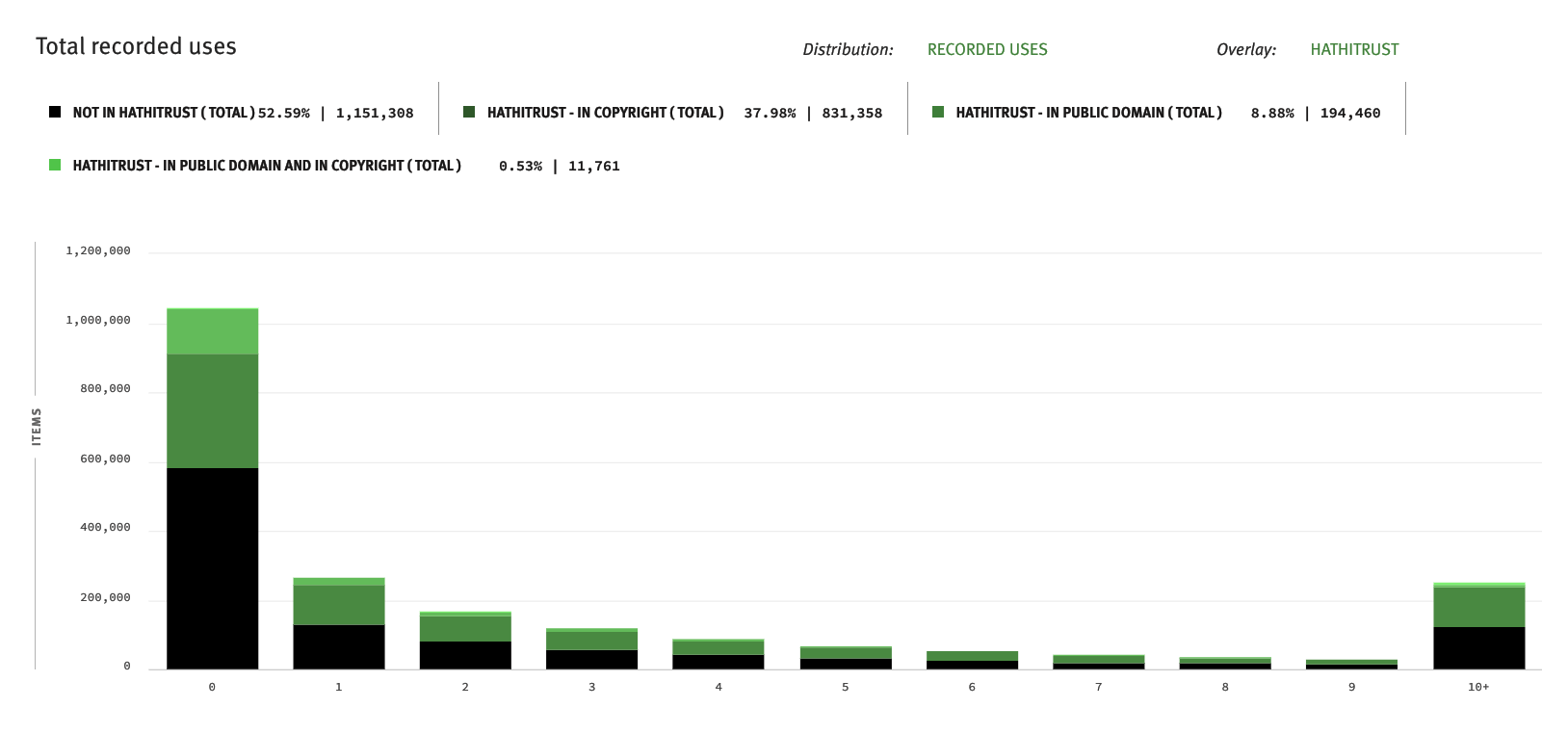Image resolution: width=1568 pixels, height=734 pixels.
Task: Toggle the NOT IN HATHITRUST (TOTAL) legend label
Action: [x=164, y=113]
